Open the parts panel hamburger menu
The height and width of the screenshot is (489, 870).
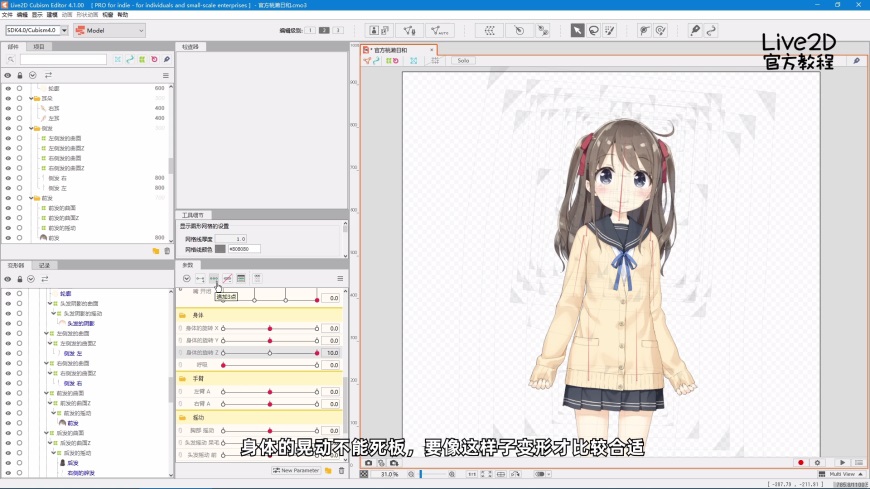point(165,75)
